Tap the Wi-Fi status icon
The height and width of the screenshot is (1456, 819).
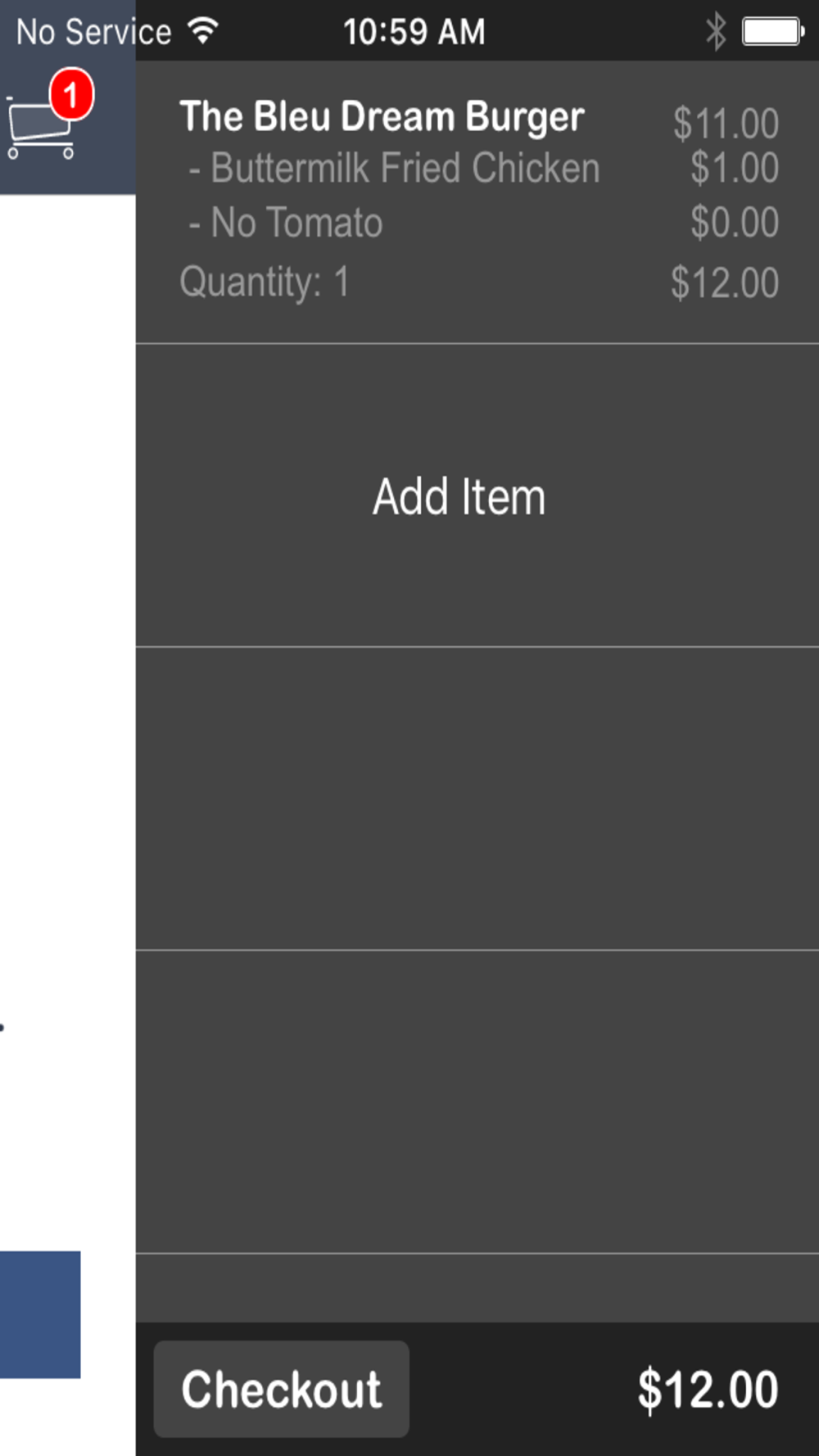click(x=202, y=31)
